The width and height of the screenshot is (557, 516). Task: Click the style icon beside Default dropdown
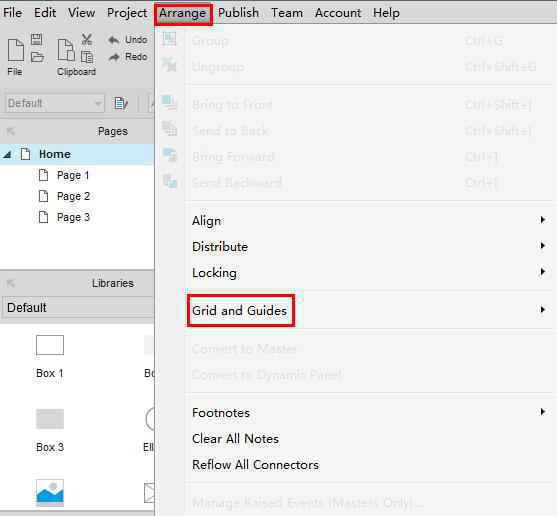point(121,103)
